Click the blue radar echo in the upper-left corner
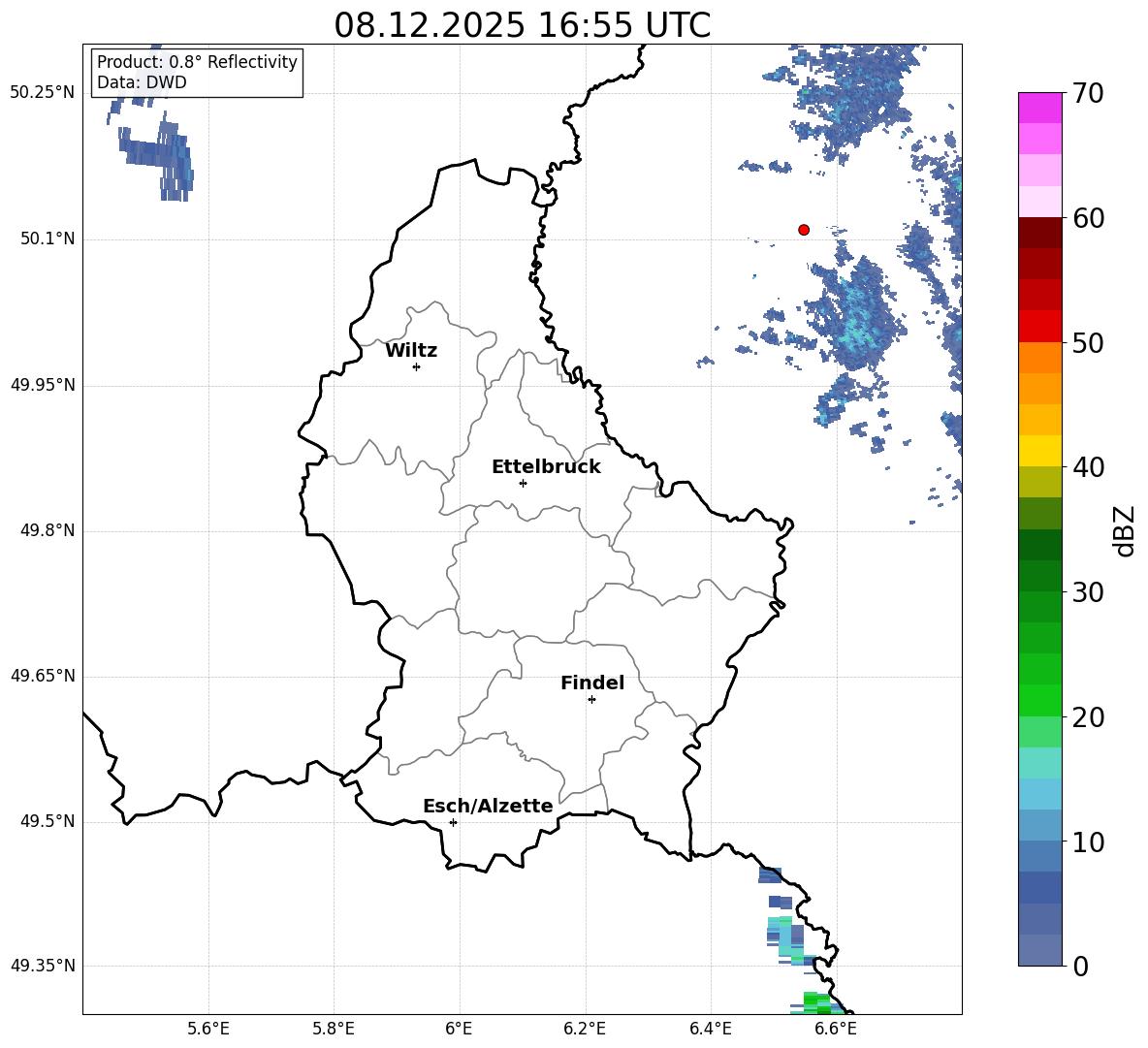Viewport: 1148px width, 1048px height. point(157,154)
